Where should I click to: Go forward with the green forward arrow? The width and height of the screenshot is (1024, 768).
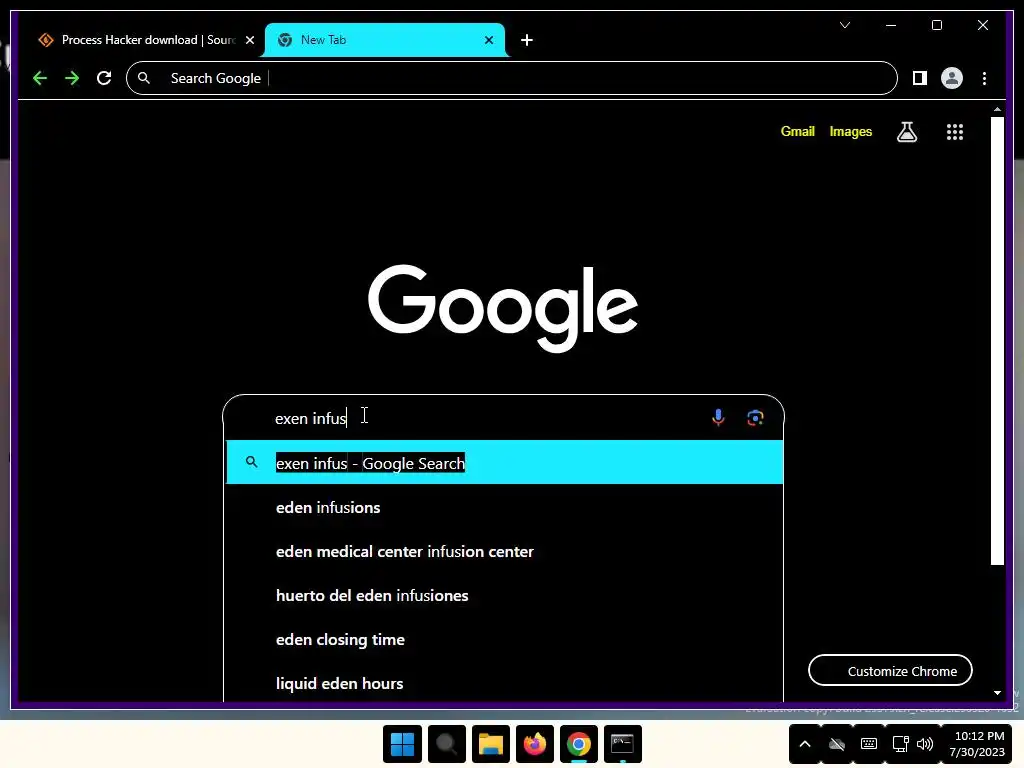(72, 78)
